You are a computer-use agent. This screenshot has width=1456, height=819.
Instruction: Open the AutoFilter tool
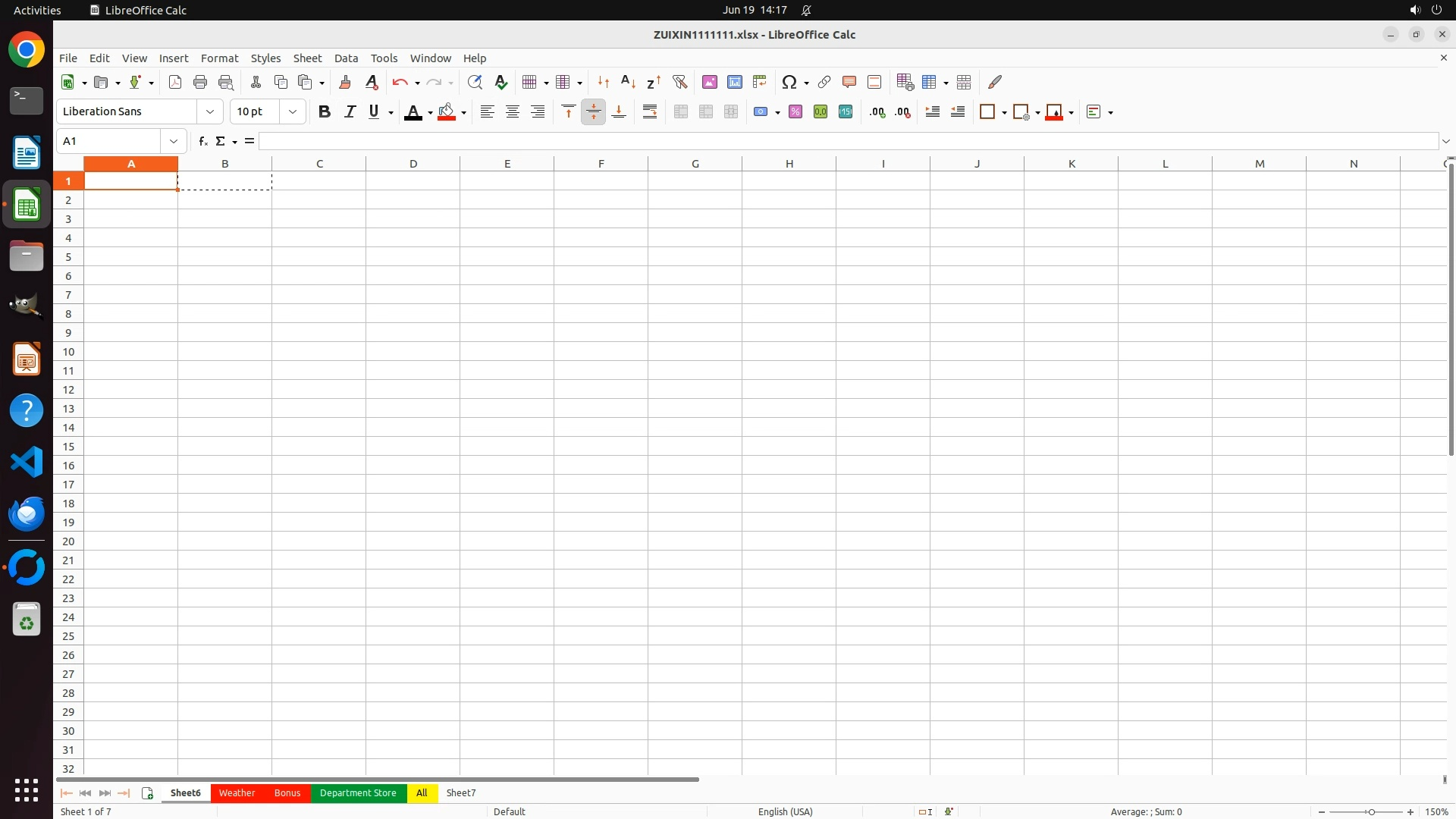pos(679,82)
